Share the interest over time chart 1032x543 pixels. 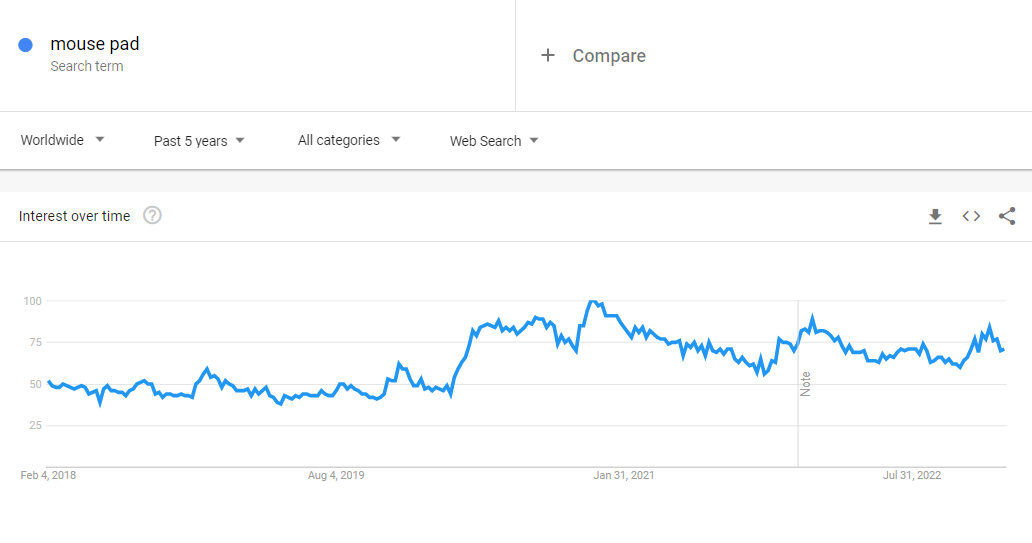coord(1007,216)
